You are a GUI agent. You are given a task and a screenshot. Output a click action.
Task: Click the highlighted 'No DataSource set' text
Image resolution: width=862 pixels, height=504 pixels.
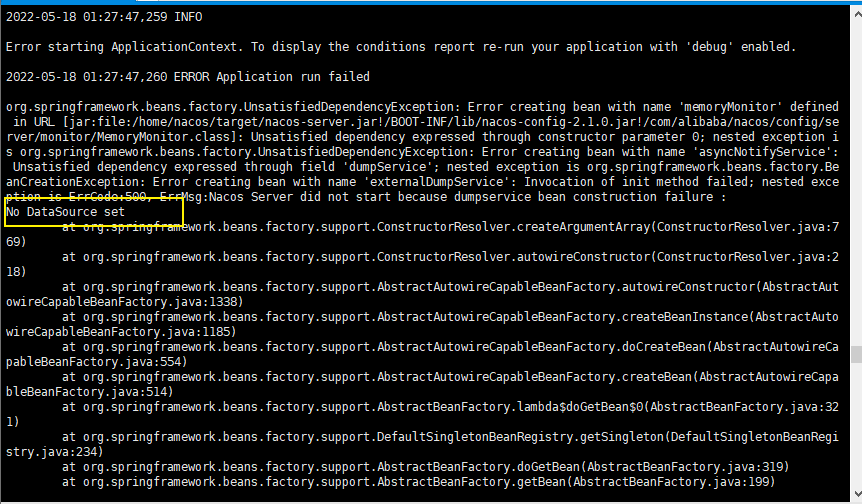pyautogui.click(x=65, y=212)
